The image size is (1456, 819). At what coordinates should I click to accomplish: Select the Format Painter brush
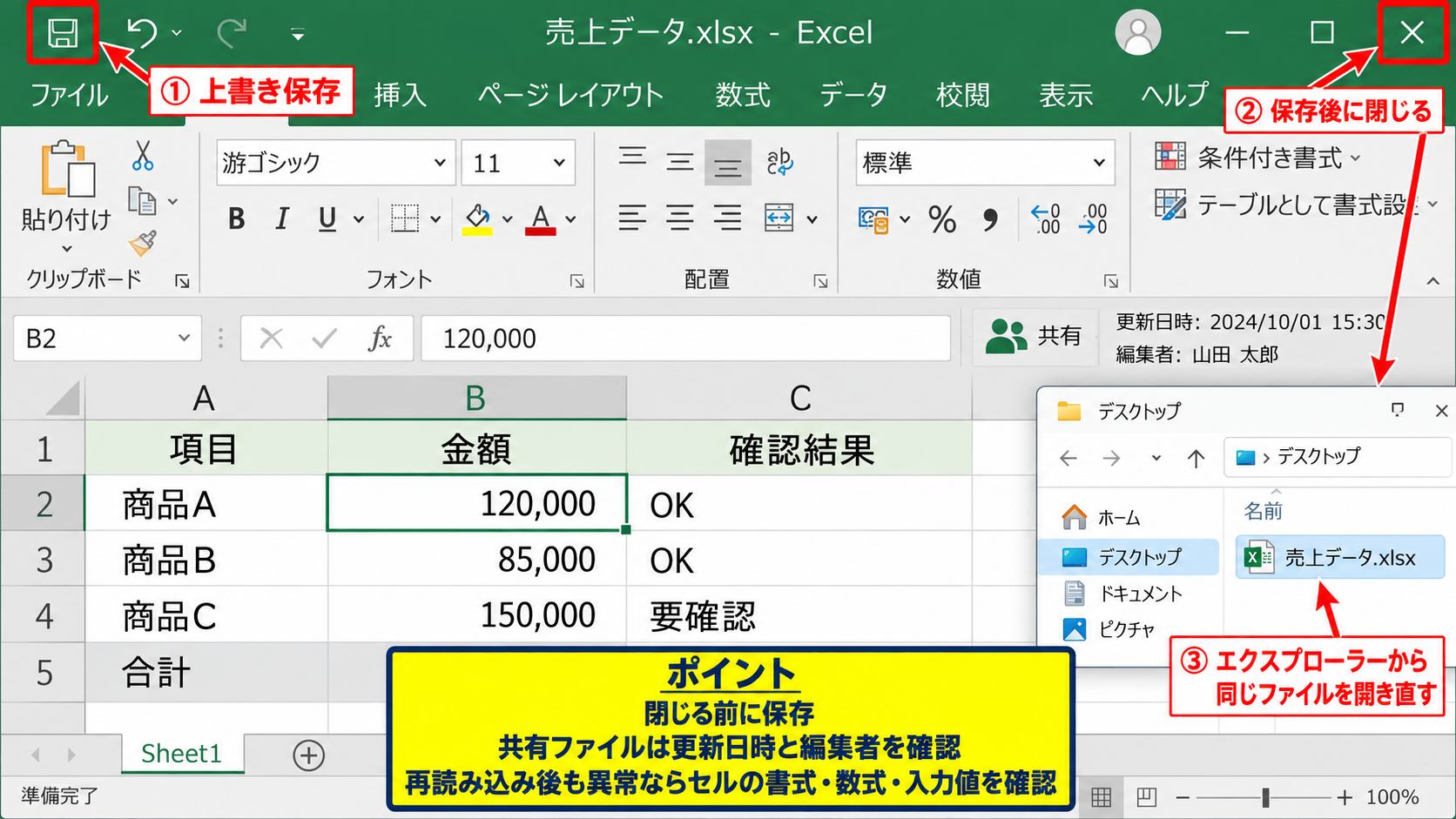(143, 243)
